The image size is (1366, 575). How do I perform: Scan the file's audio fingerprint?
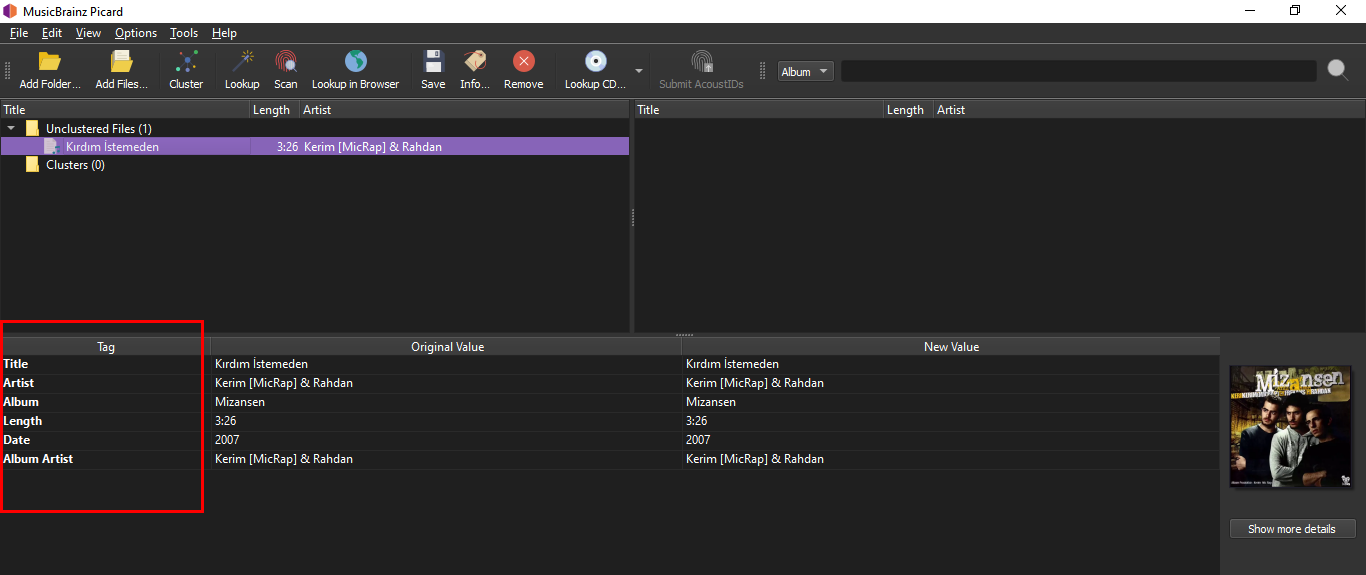(286, 63)
